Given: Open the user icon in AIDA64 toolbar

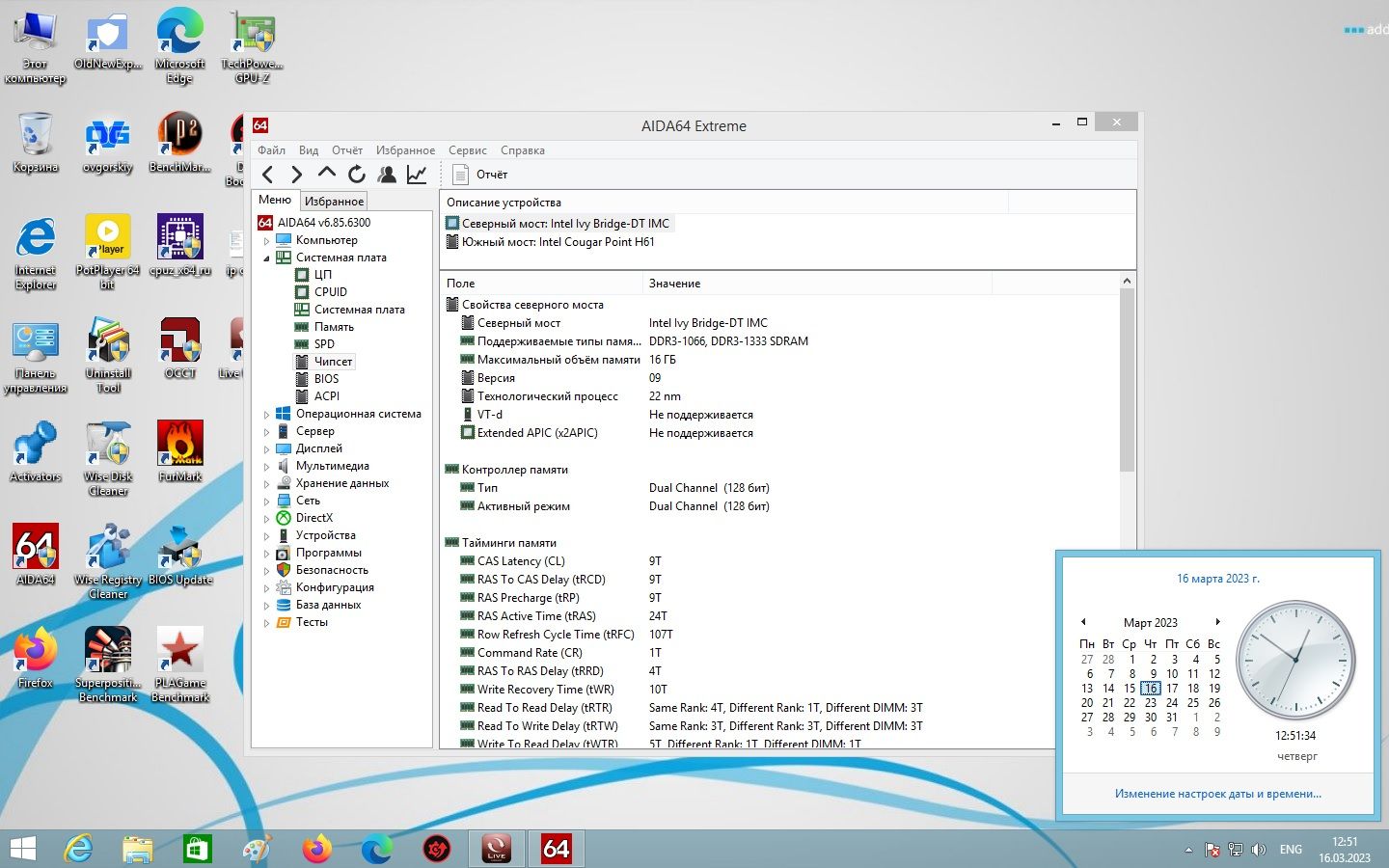Looking at the screenshot, I should tap(387, 175).
